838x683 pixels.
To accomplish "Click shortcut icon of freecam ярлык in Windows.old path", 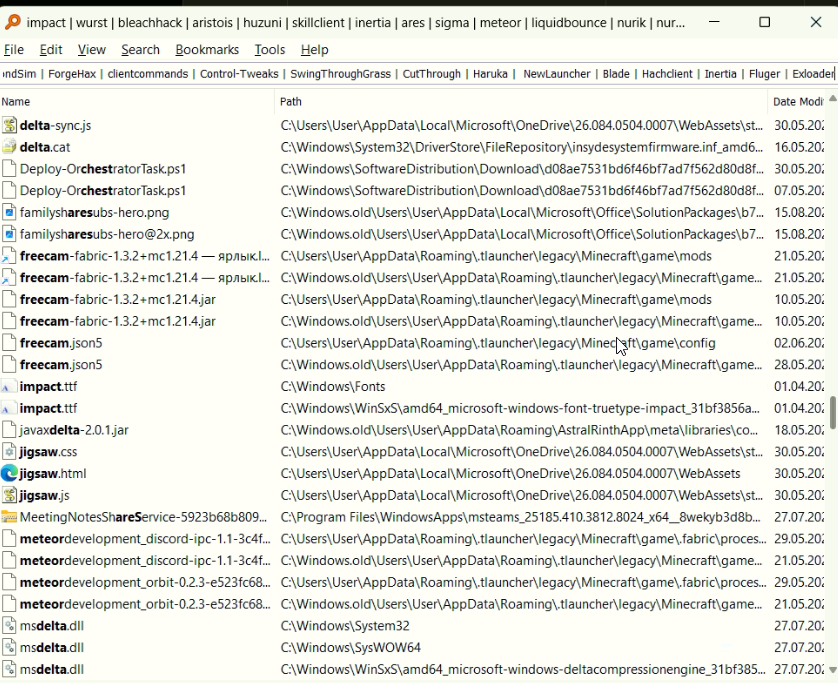I will click(9, 278).
